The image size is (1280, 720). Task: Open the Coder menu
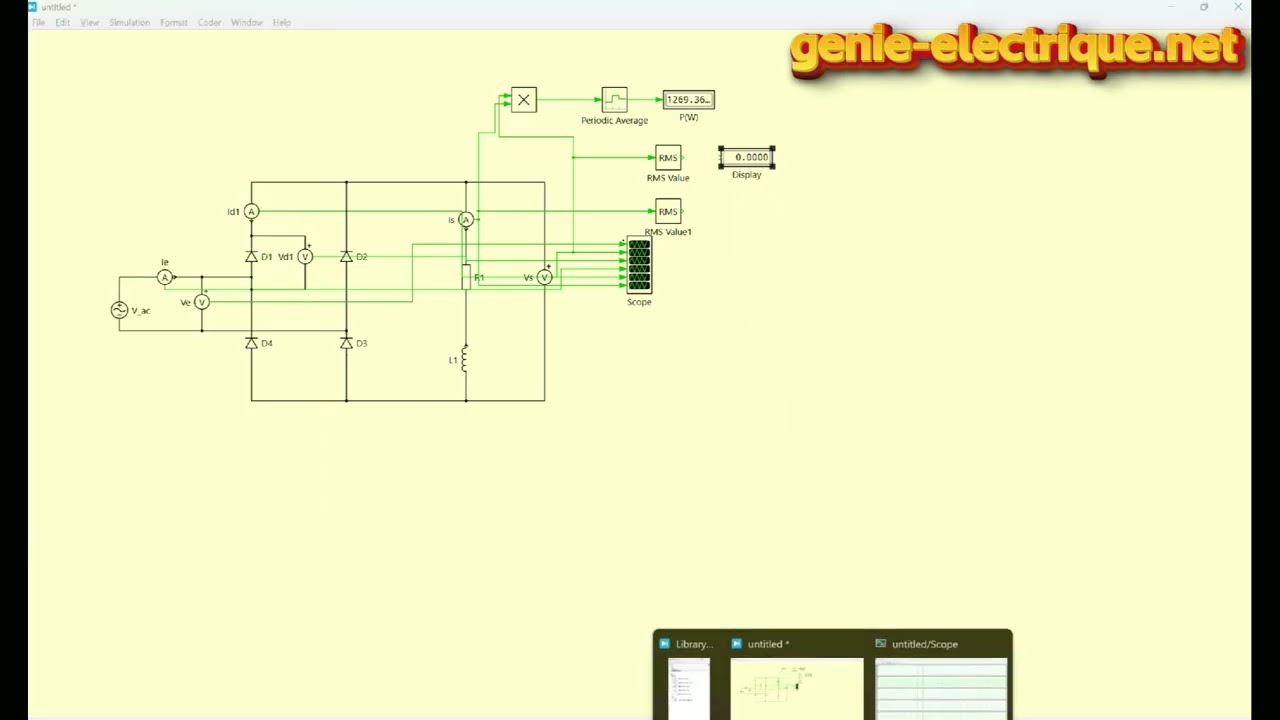coord(209,22)
